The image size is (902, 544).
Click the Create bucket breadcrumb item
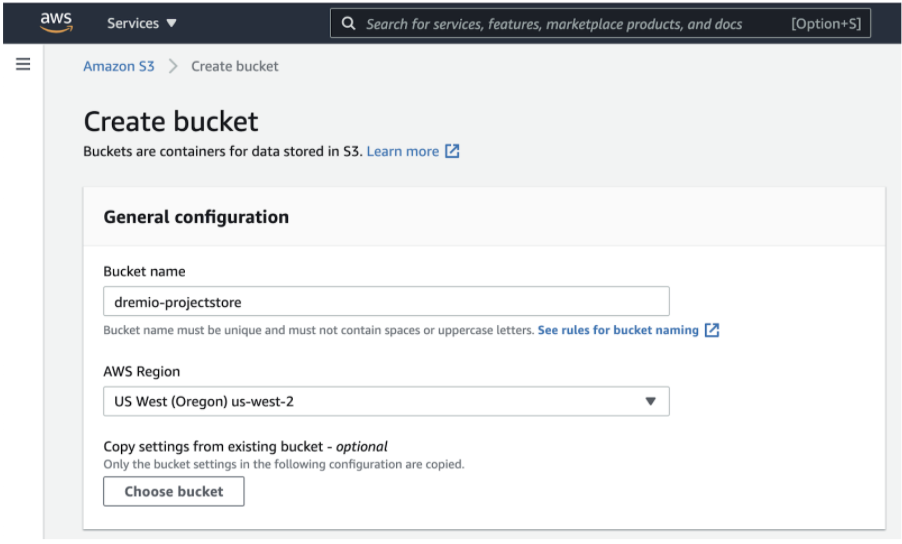[235, 66]
